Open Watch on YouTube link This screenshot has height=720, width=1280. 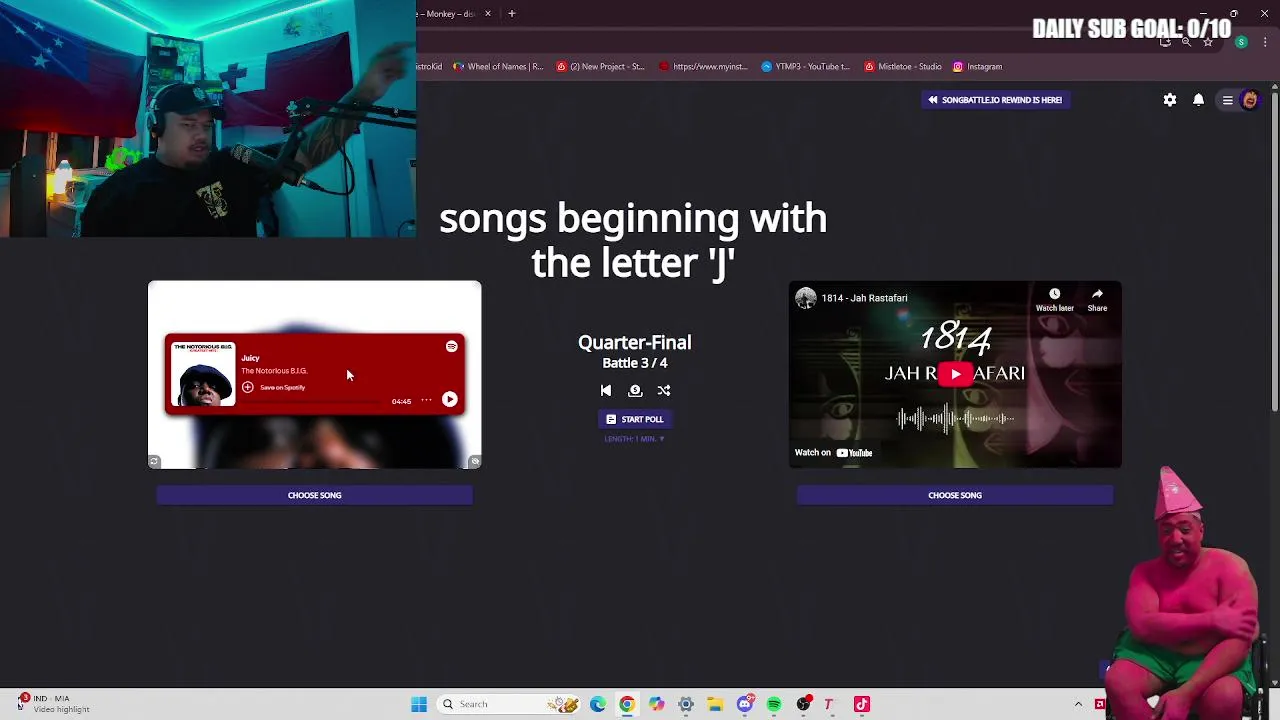click(834, 453)
